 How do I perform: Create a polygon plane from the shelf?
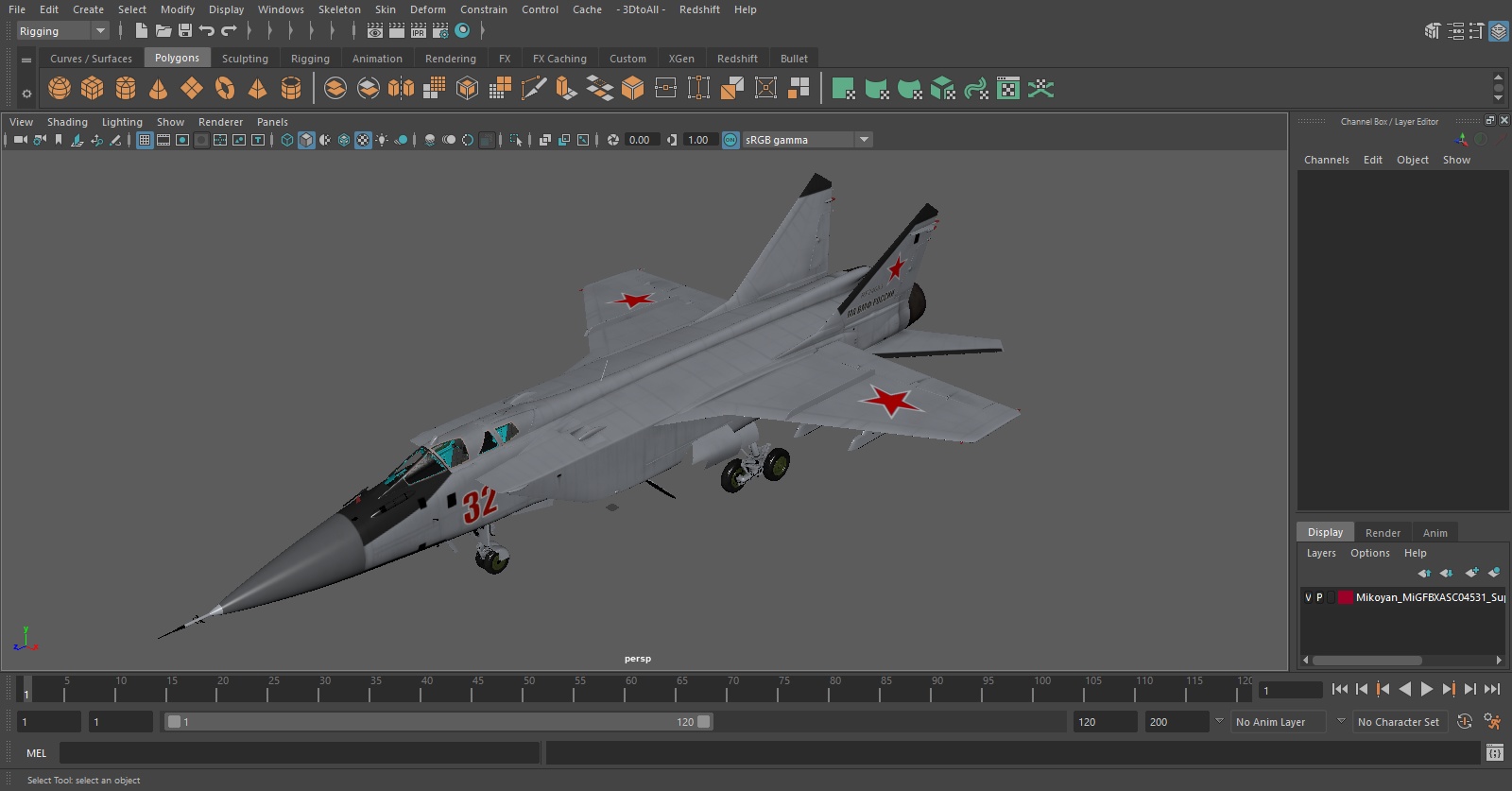click(192, 89)
